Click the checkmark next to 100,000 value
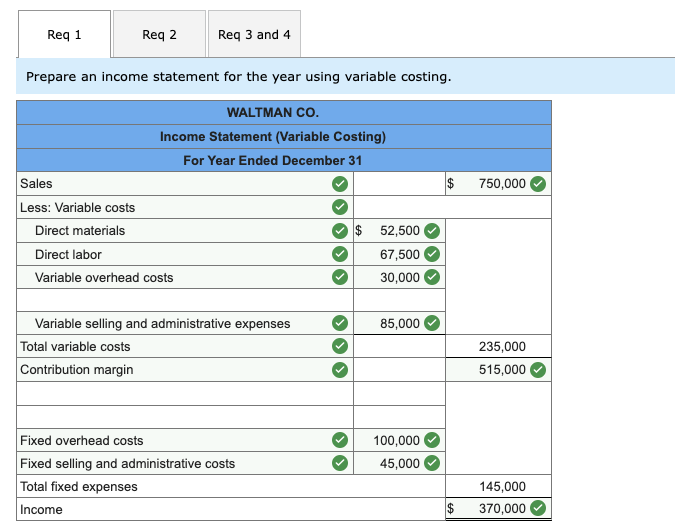Viewport: 675px width, 526px height. [x=432, y=440]
